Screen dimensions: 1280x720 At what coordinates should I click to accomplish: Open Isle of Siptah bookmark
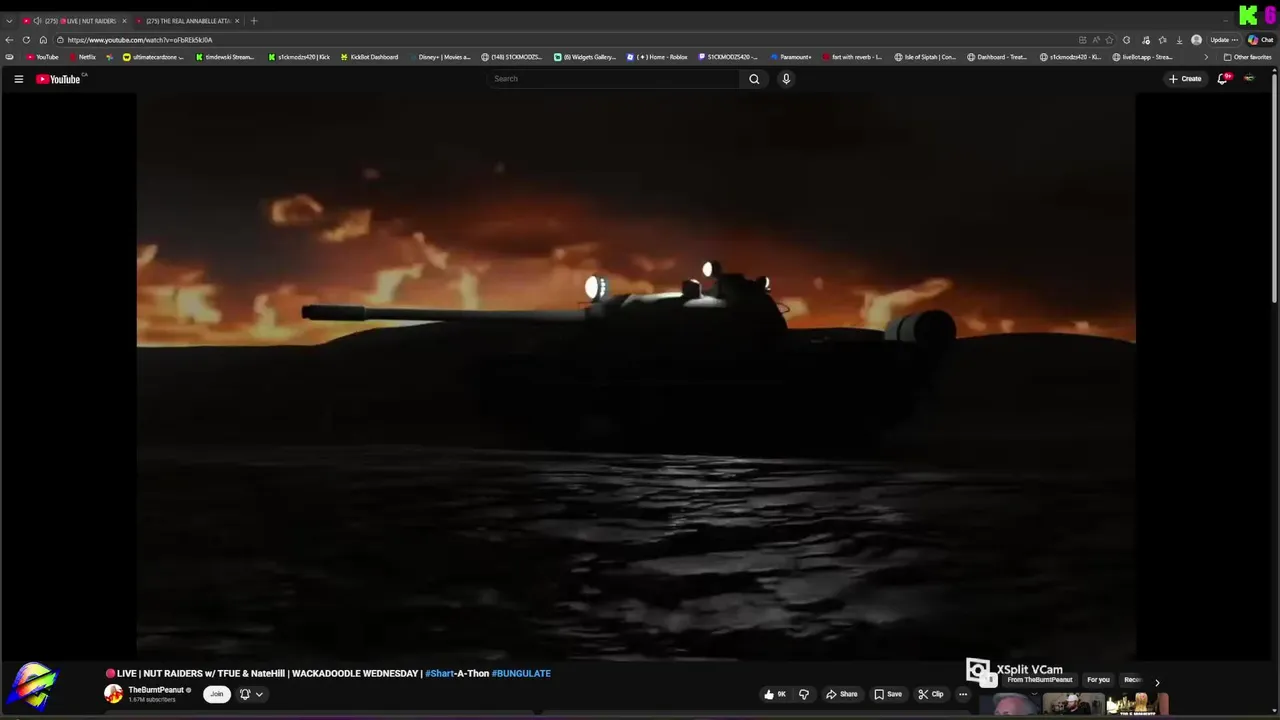pyautogui.click(x=925, y=57)
